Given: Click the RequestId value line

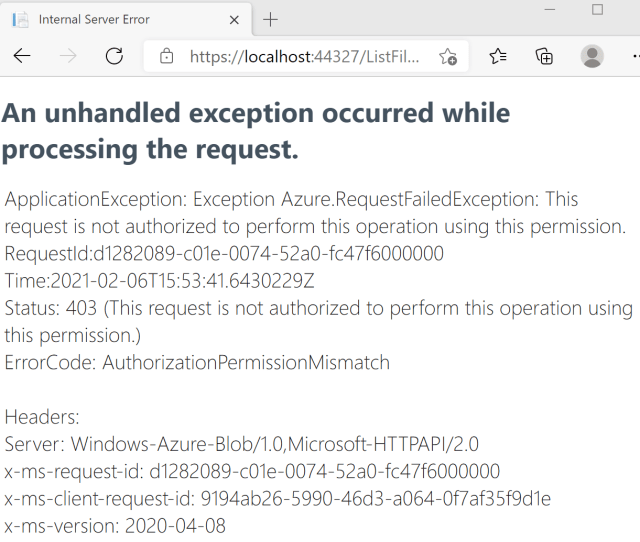Looking at the screenshot, I should coord(224,253).
